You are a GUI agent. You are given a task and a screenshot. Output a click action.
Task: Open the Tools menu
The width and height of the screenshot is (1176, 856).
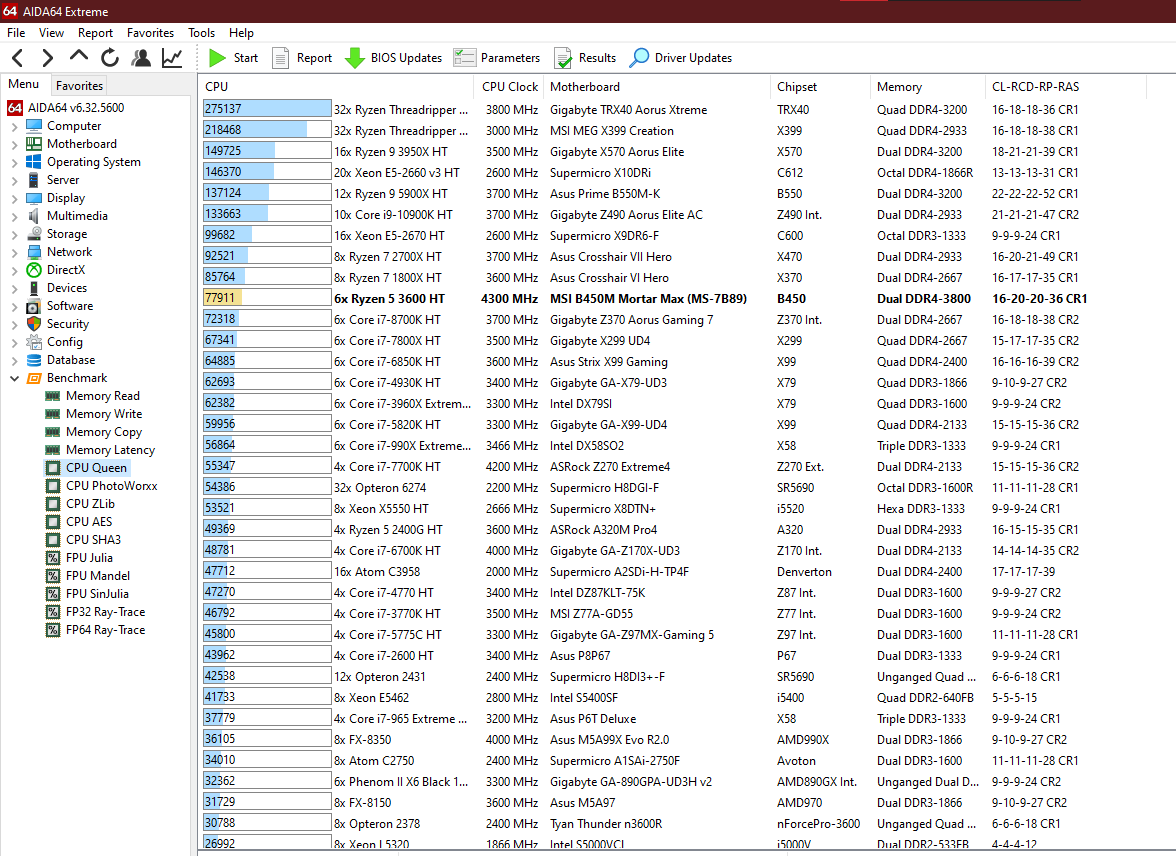coord(201,33)
